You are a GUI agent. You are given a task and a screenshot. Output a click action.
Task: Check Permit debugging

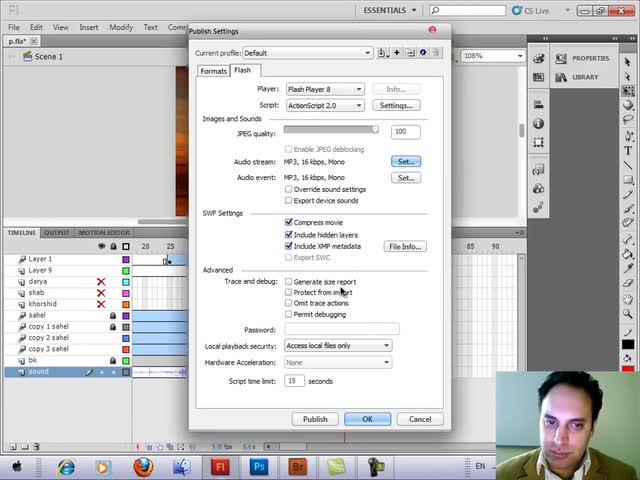click(289, 314)
